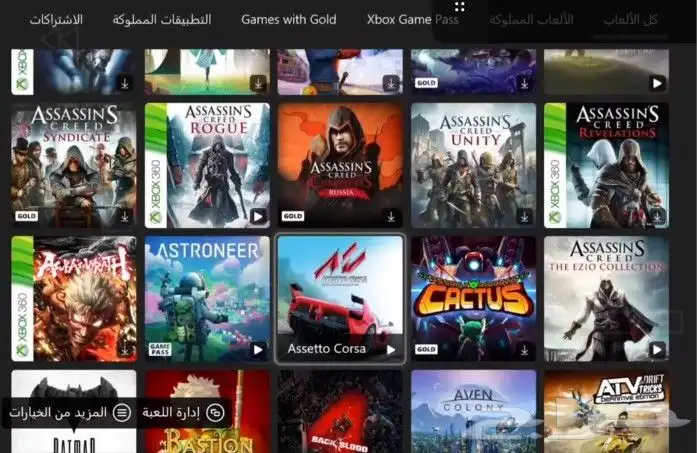Click download icon on Asura's Wrath tile
697x453 pixels.
coord(125,350)
